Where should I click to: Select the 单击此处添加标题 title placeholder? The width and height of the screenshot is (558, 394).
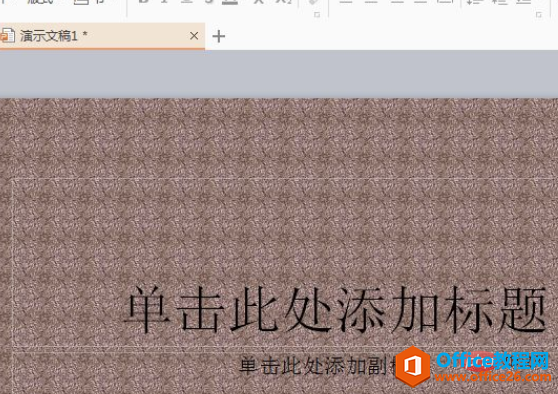pos(335,309)
